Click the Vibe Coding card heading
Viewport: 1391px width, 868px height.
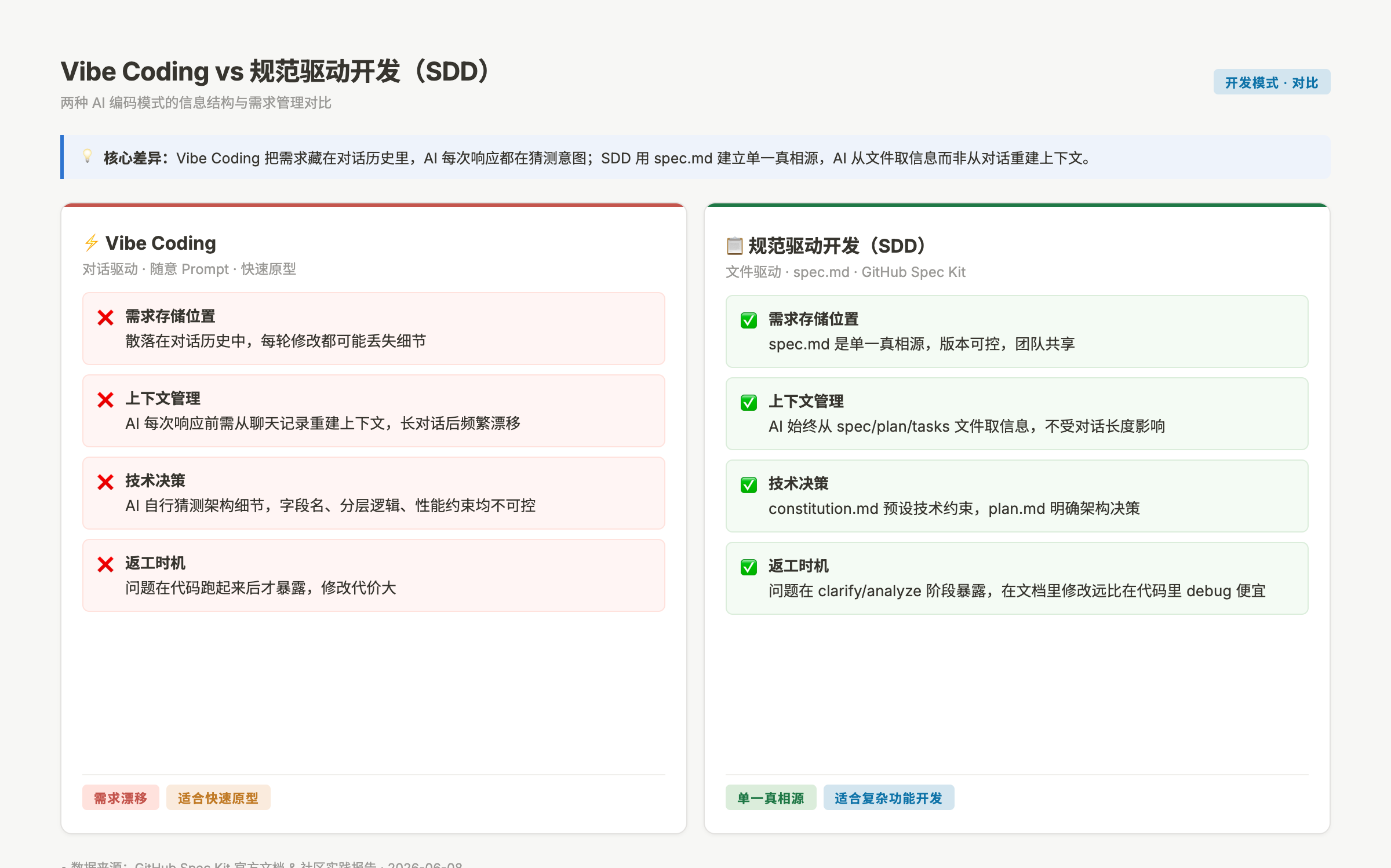(161, 243)
